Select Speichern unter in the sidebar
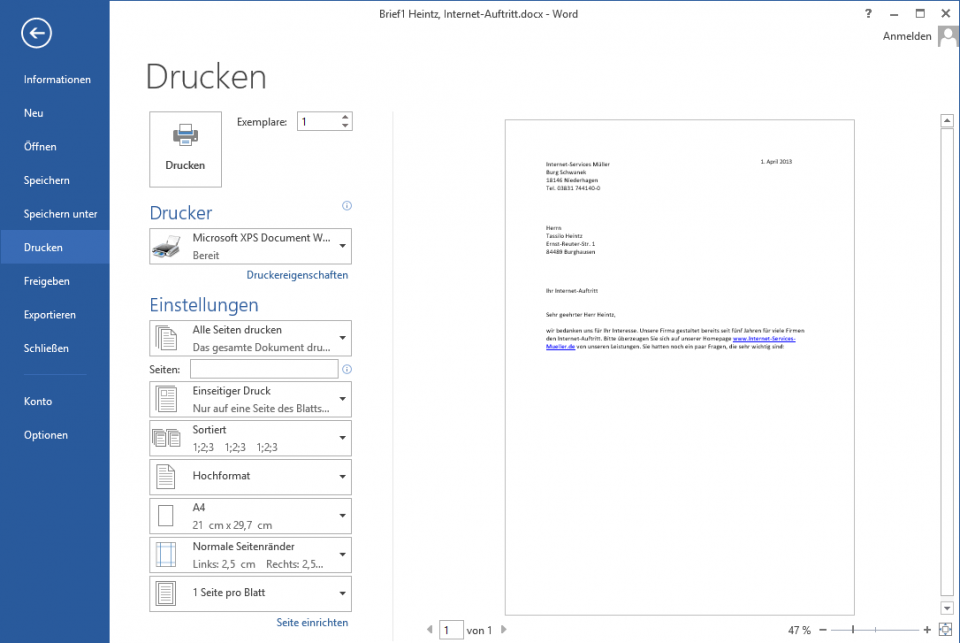 pos(60,214)
